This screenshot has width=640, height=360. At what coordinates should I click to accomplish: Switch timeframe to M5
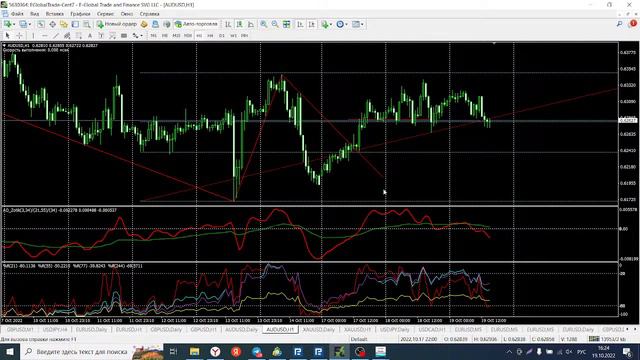tap(164, 36)
